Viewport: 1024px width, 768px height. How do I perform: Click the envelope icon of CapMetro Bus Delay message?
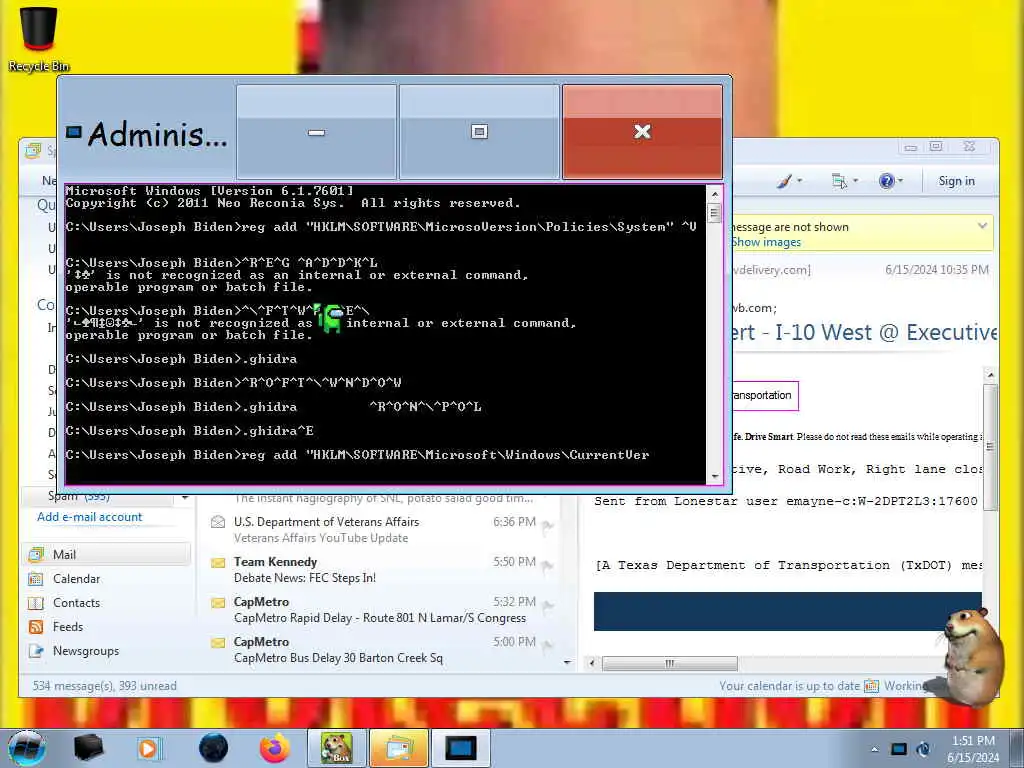tap(218, 642)
